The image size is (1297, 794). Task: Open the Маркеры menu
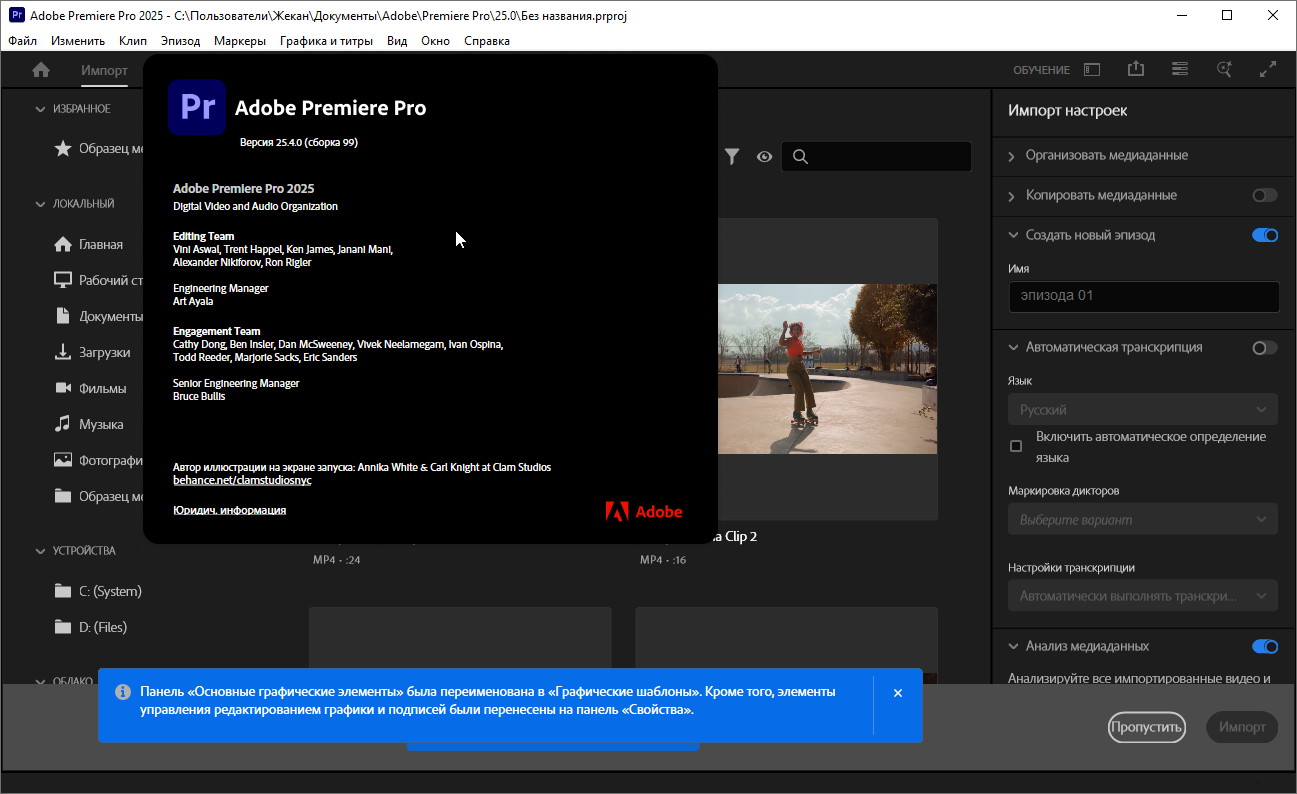240,41
